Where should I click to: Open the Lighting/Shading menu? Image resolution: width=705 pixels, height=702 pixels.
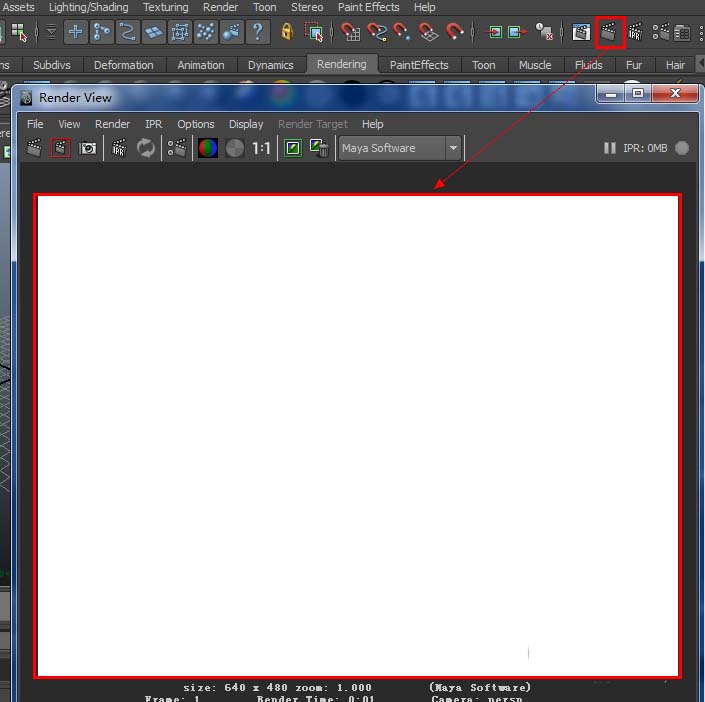[x=88, y=7]
